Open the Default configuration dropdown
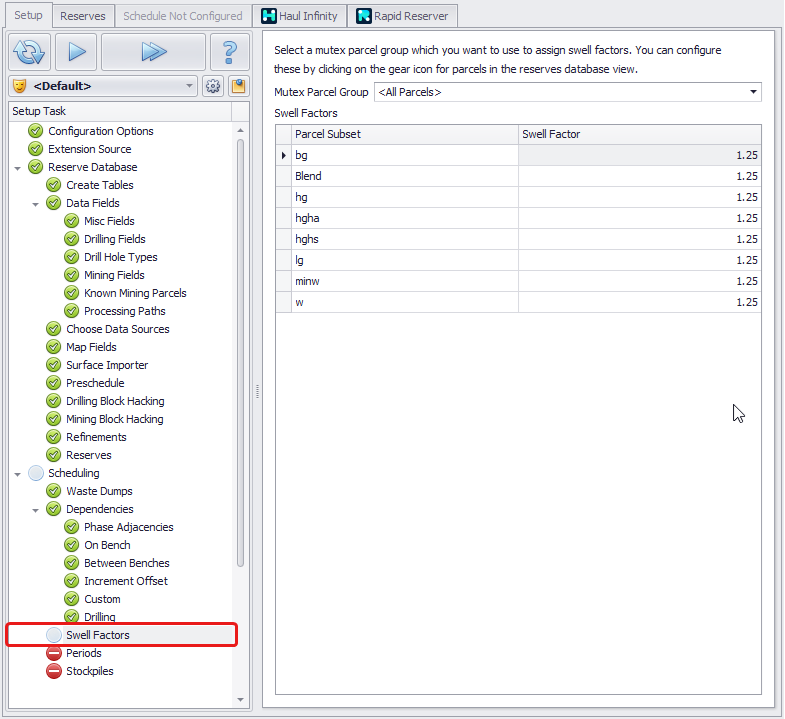The image size is (785, 719). [103, 86]
